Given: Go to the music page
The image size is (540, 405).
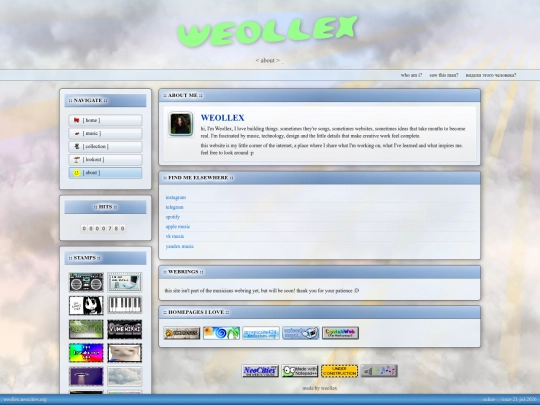Looking at the screenshot, I should click(105, 133).
